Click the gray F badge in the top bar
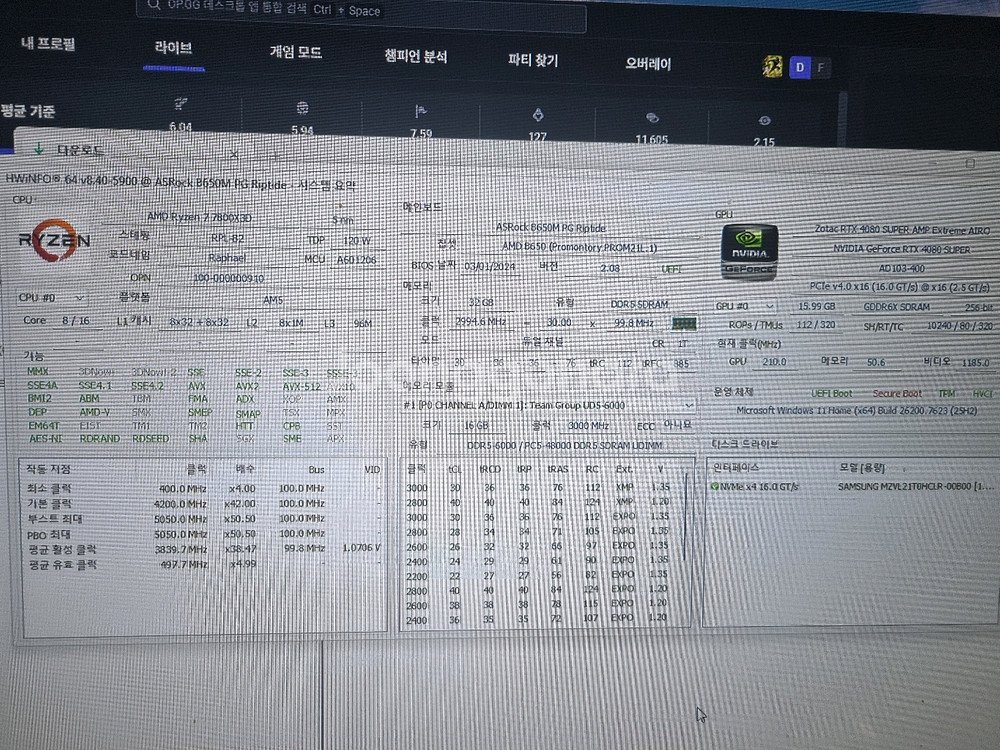 [x=821, y=67]
